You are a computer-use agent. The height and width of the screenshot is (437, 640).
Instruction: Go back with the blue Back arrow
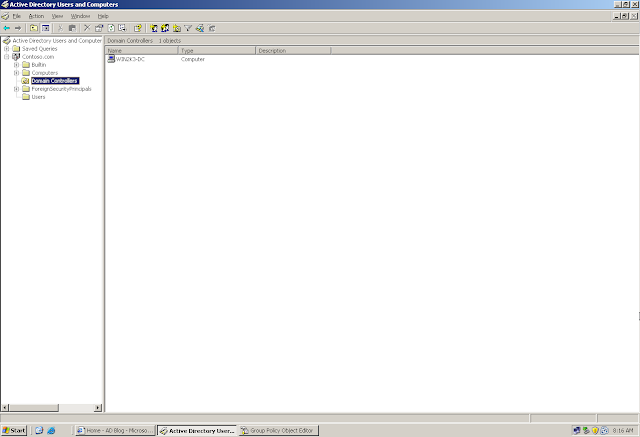tap(7, 28)
